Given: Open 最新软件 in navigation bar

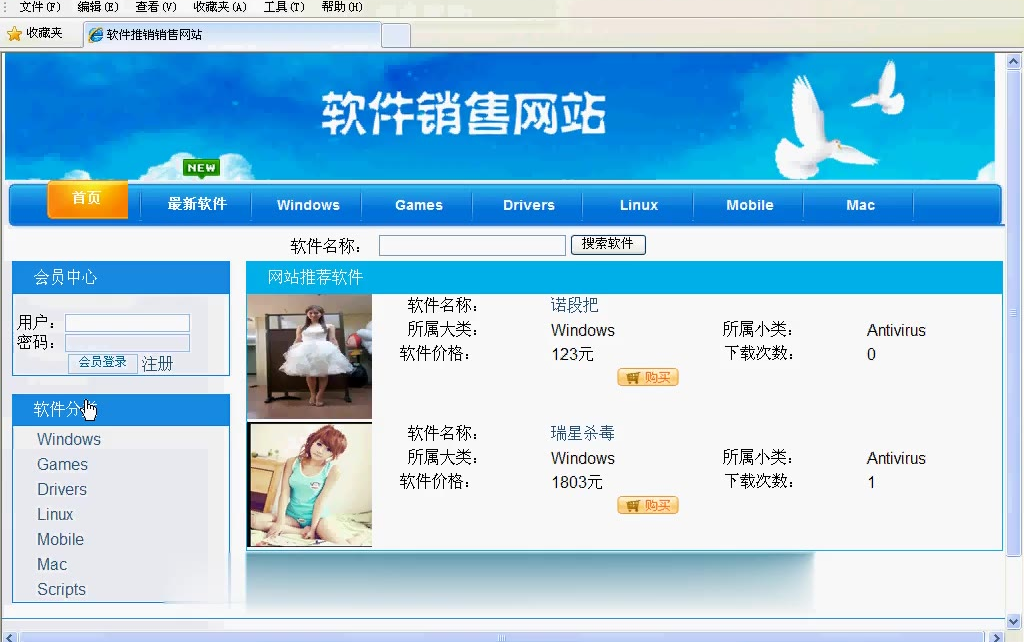Looking at the screenshot, I should [x=197, y=204].
